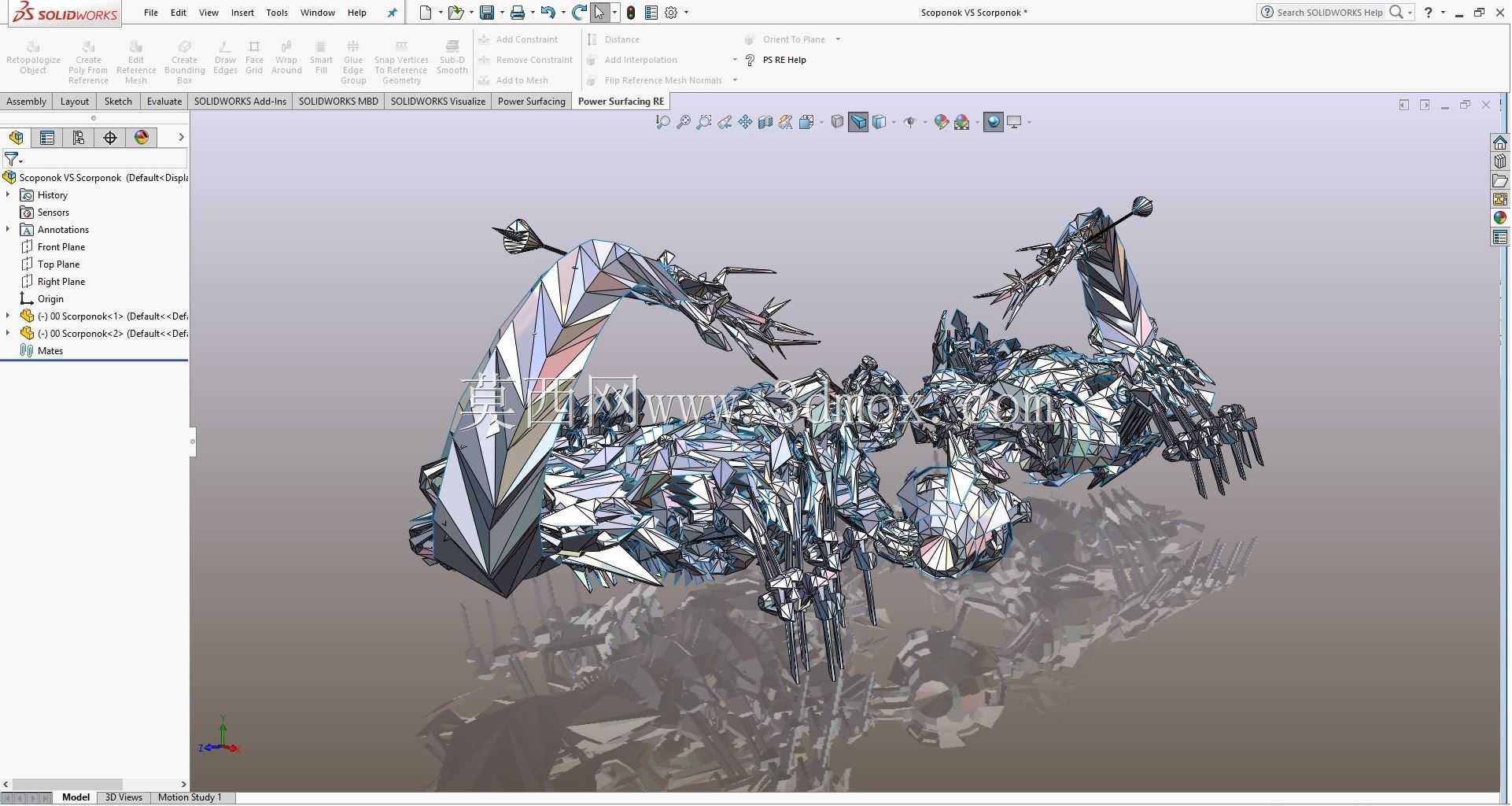The image size is (1512, 806).
Task: Open the Custom Properties task pane icon
Action: pos(1500,237)
